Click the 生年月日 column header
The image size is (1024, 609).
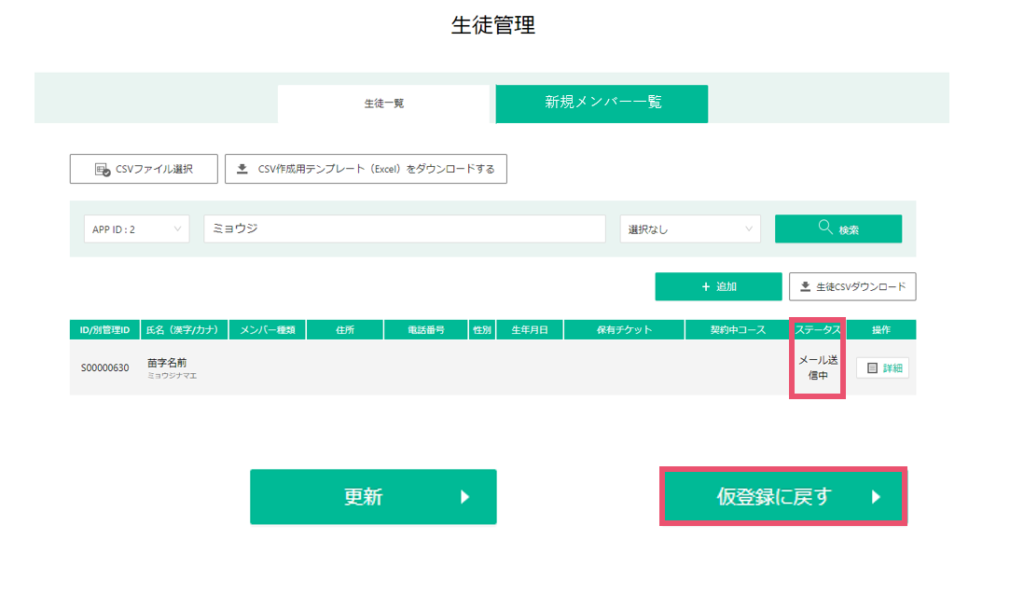(530, 330)
